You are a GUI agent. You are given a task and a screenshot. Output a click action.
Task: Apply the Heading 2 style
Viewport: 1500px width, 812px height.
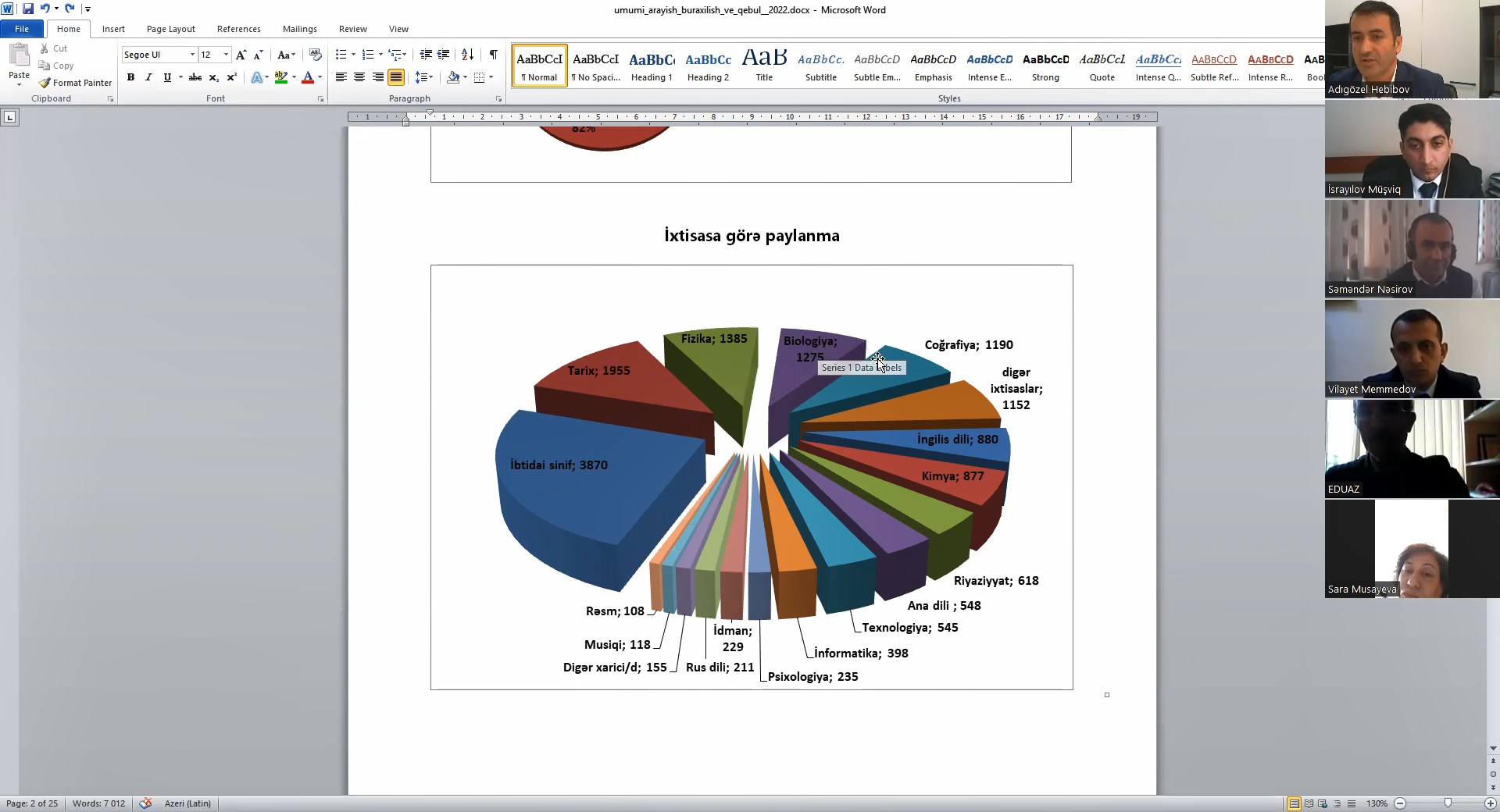tap(708, 66)
